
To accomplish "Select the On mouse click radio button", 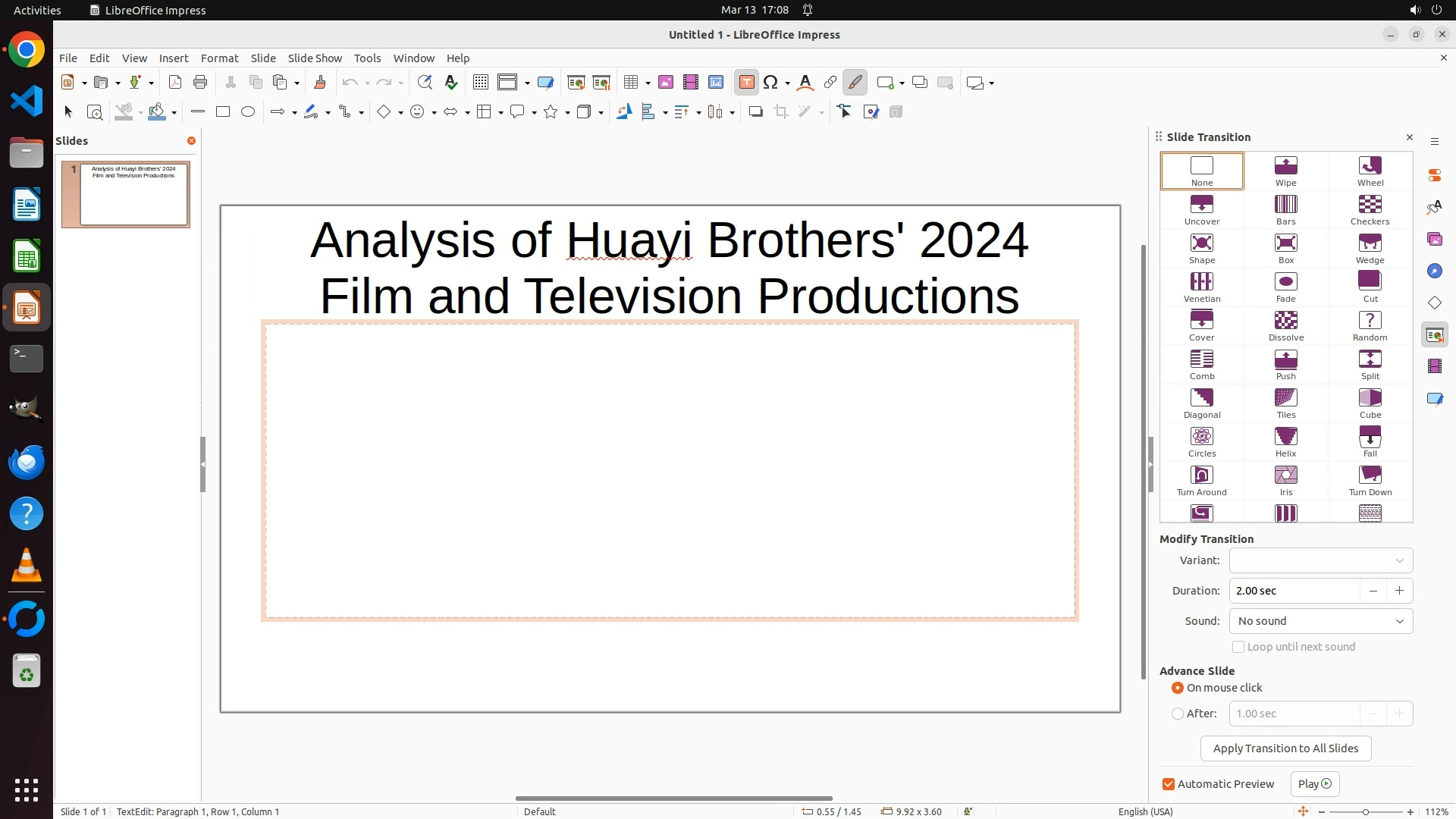I will click(x=1178, y=688).
